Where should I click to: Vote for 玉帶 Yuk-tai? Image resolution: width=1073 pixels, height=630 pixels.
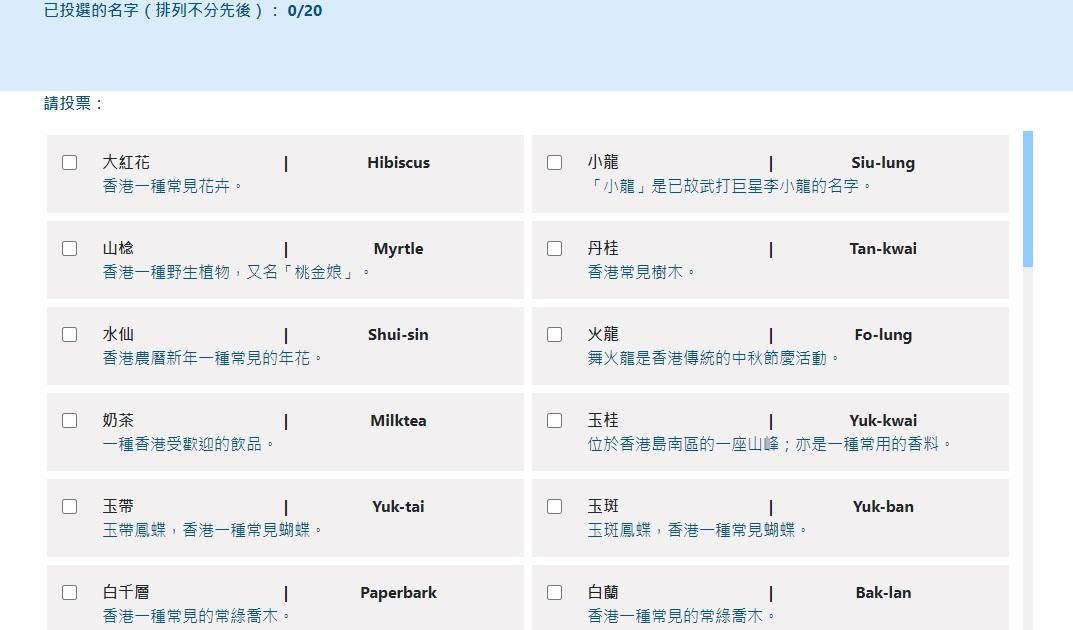pos(69,506)
